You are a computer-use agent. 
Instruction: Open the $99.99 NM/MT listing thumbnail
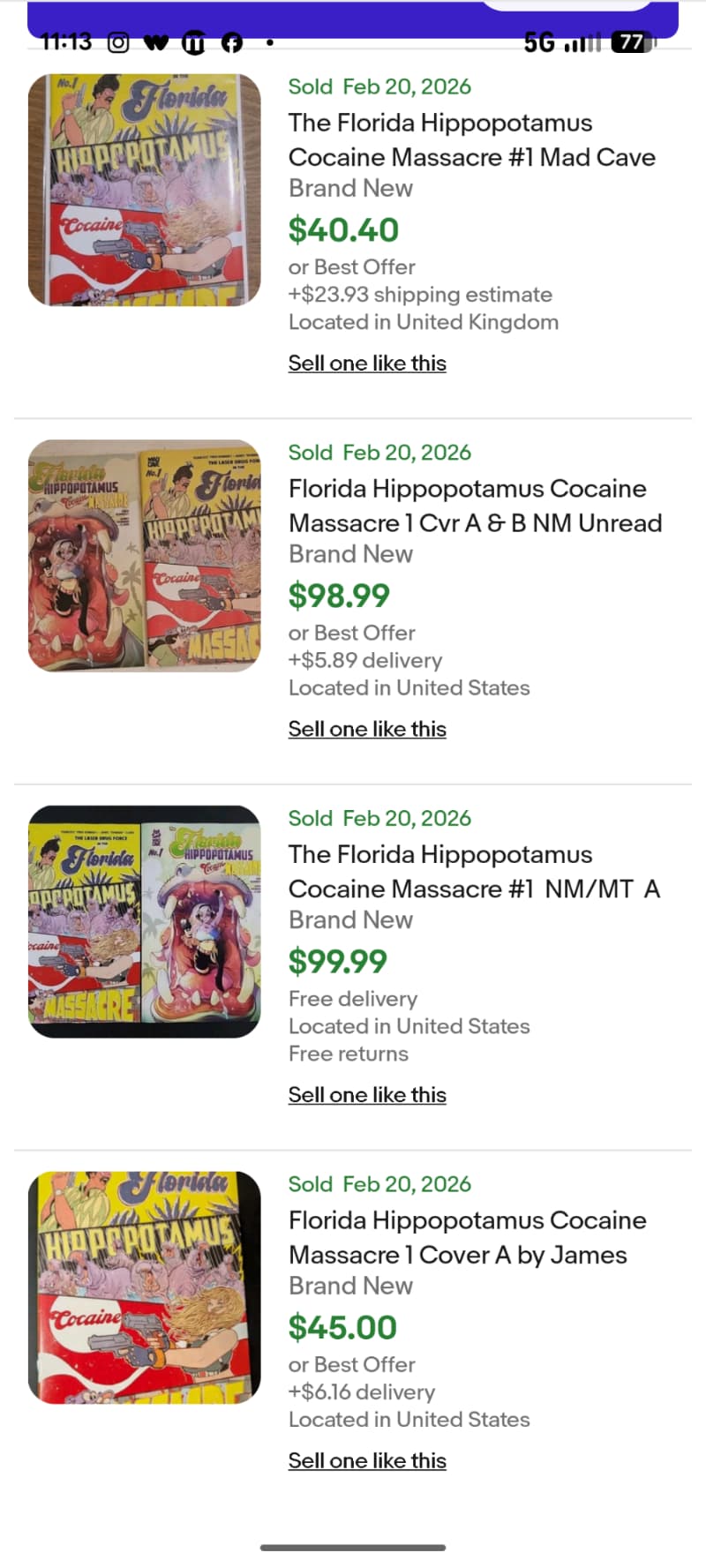[145, 921]
